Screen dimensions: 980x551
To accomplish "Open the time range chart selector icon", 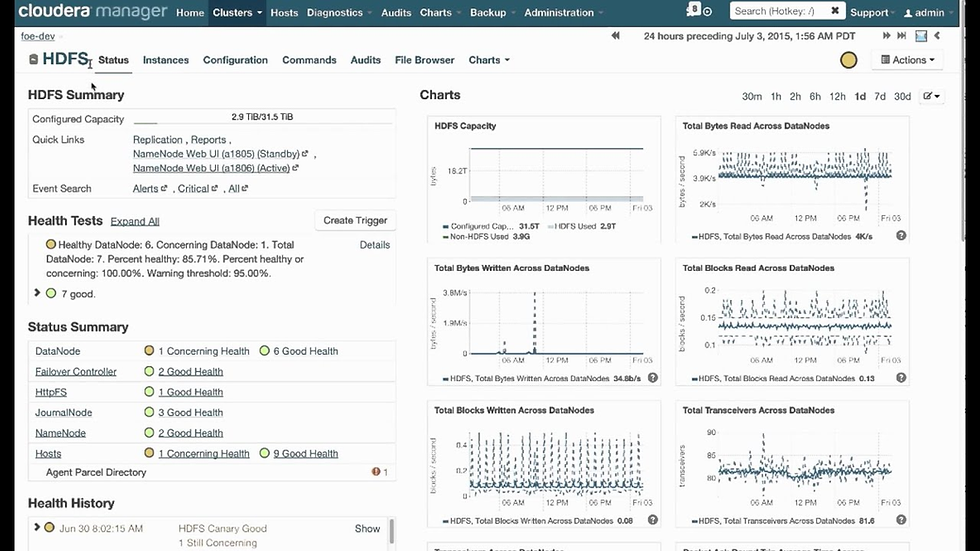I will point(921,36).
